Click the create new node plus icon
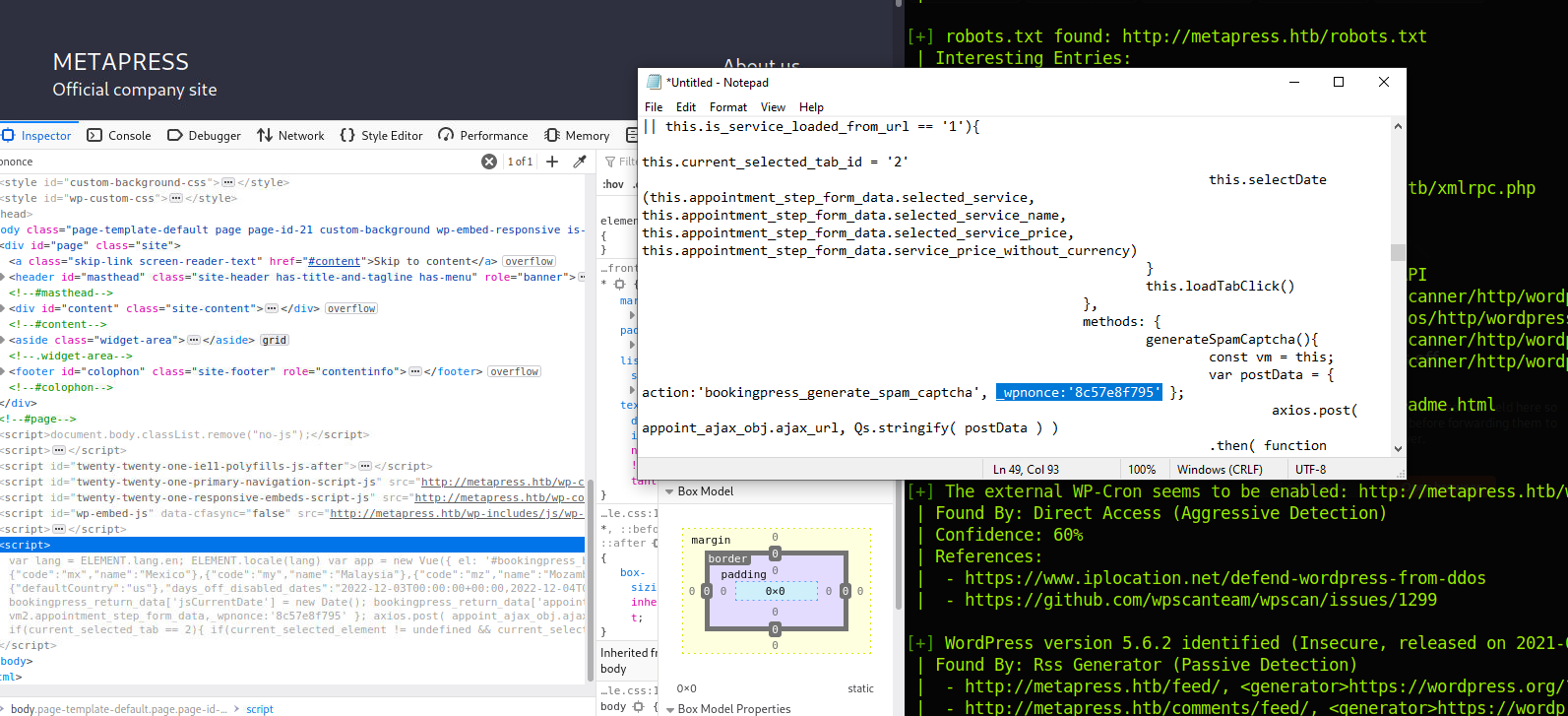1568x716 pixels. pyautogui.click(x=552, y=162)
